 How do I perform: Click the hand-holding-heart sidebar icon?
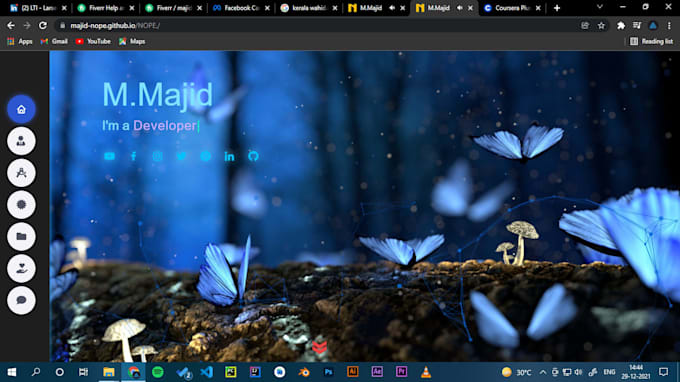21,268
